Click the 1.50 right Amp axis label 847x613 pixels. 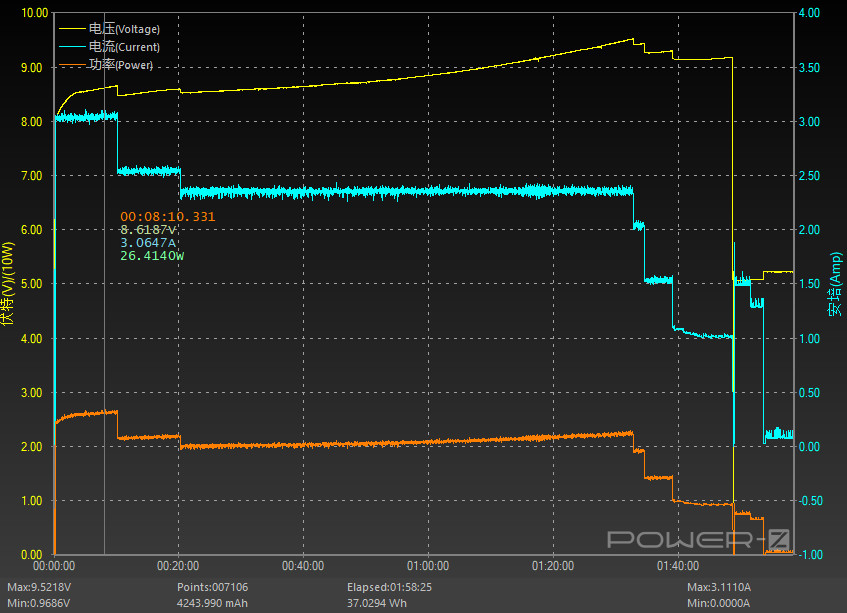[809, 284]
